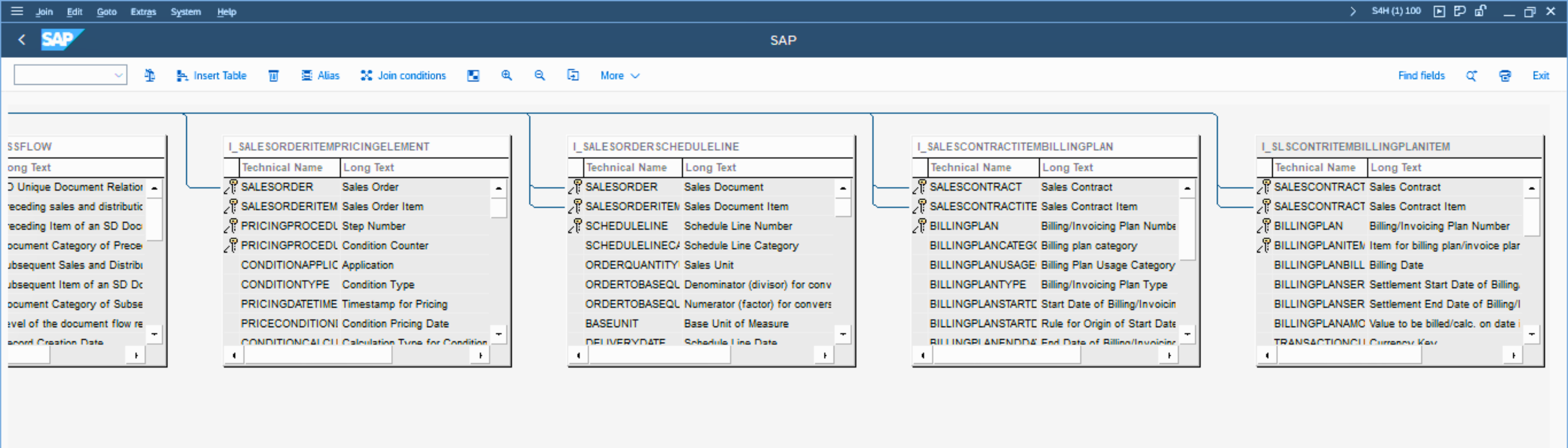Click the balance scale check icon
The width and height of the screenshot is (1568, 448).
click(150, 75)
